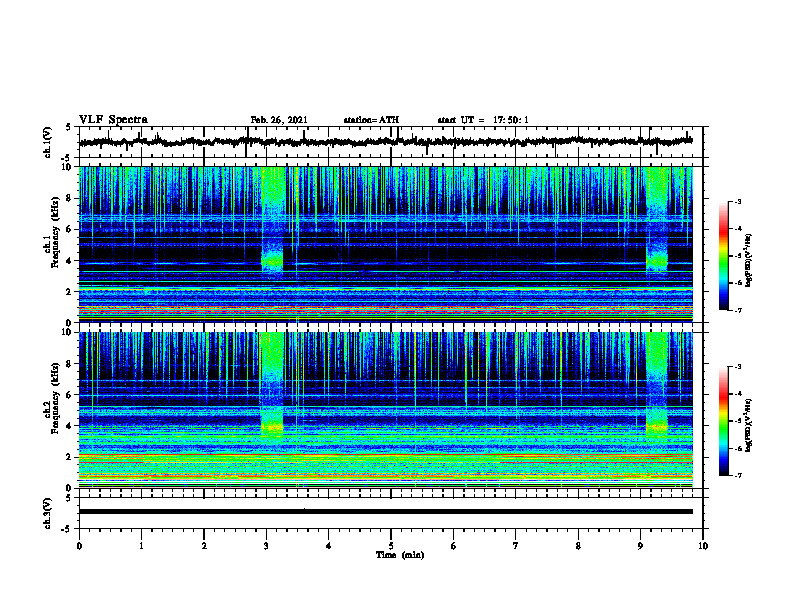The height and width of the screenshot is (612, 792).
Task: Click the ch.2 "Frequency (kHz)" axis label
Action: (x=55, y=398)
